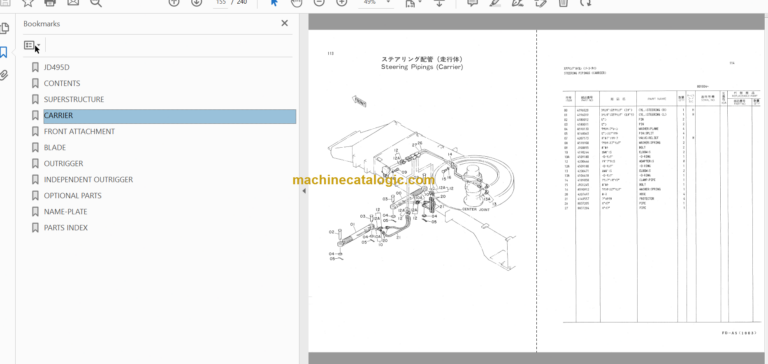
Task: Open the OUTRIGGER bookmark
Action: click(x=64, y=164)
